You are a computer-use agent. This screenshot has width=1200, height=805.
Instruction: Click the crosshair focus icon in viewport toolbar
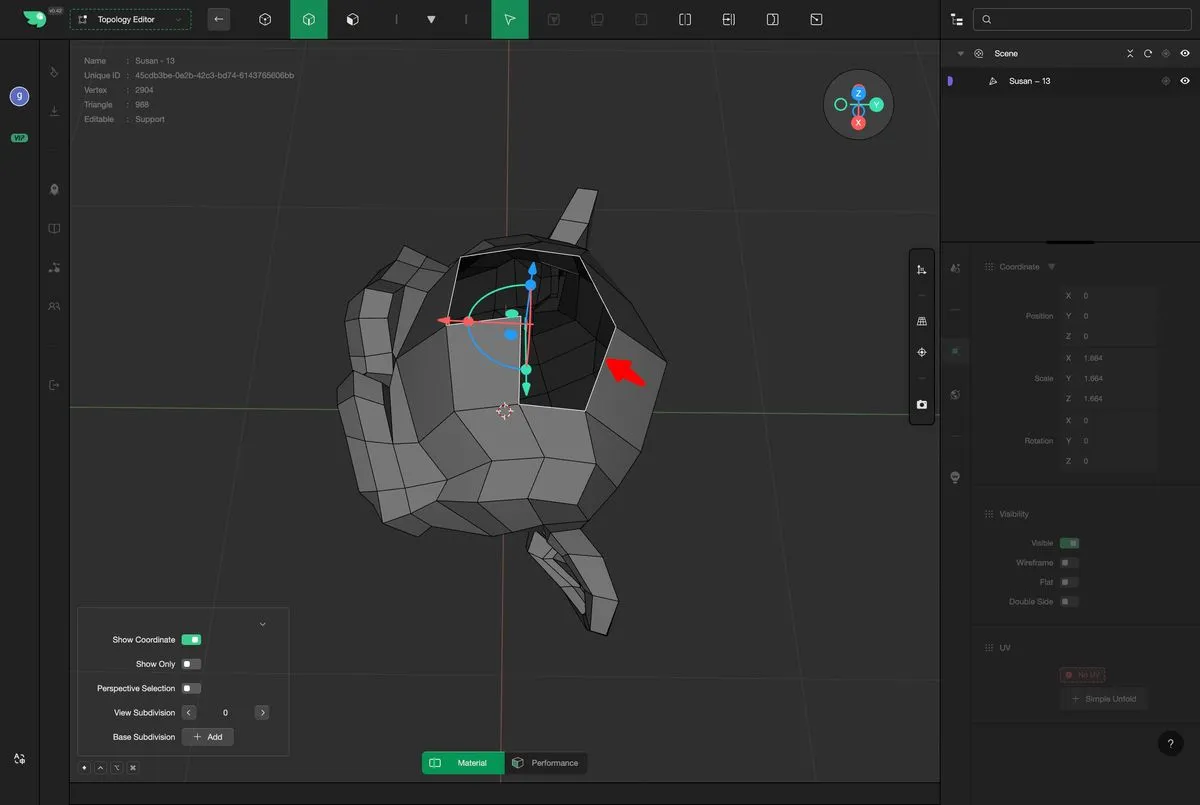[x=921, y=352]
